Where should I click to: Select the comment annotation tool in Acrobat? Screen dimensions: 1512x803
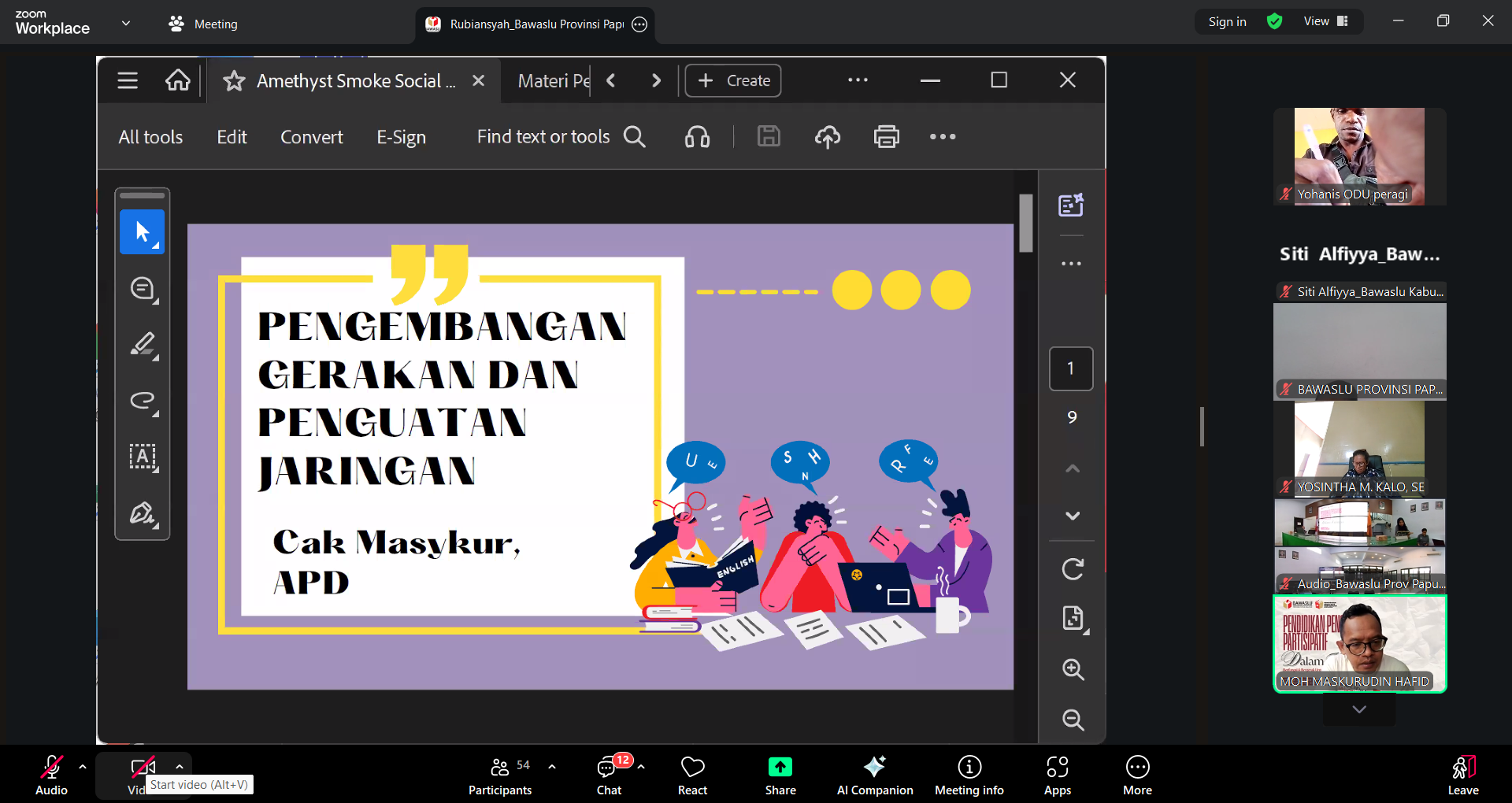(143, 288)
